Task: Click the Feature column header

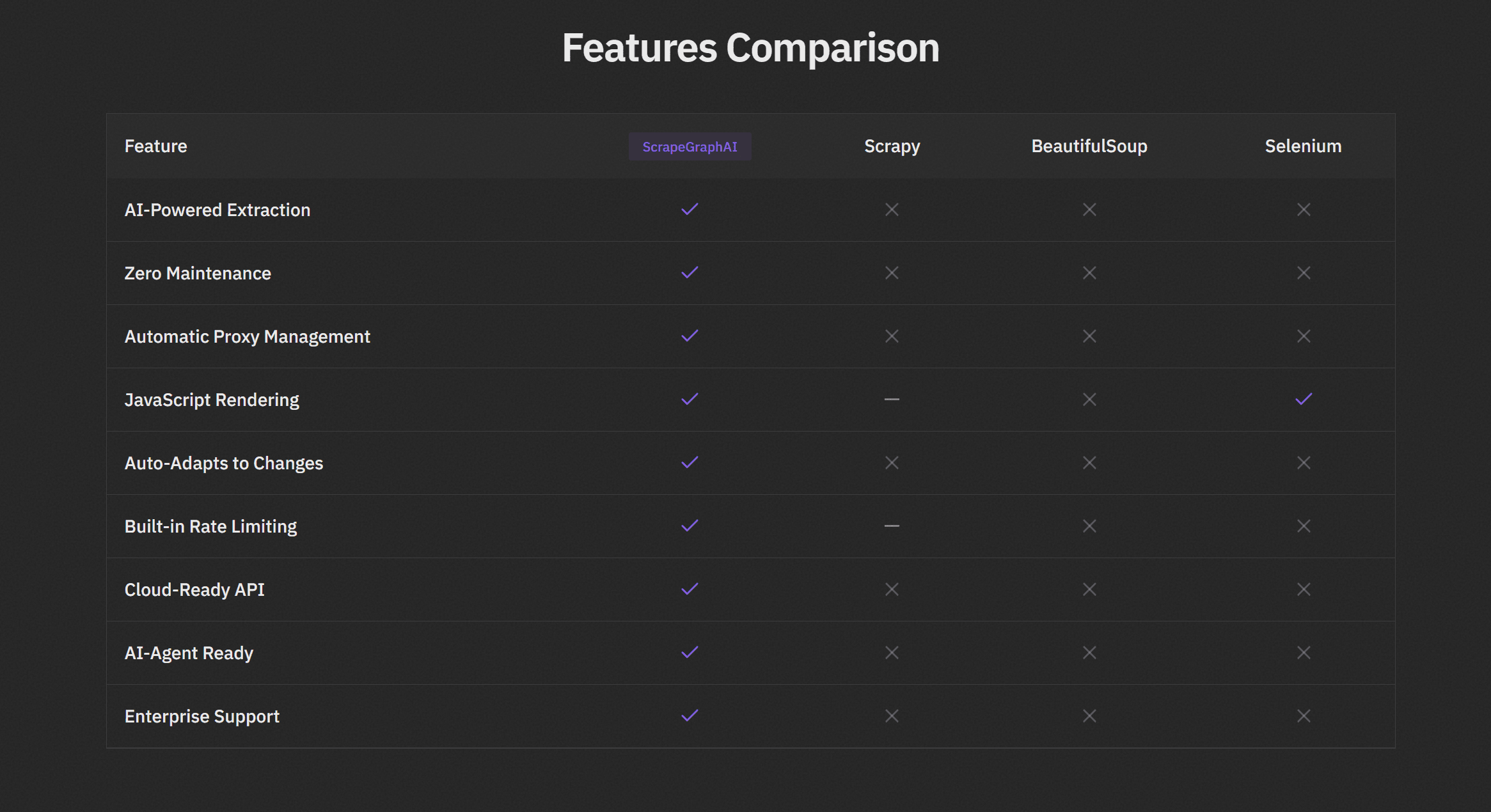Action: (x=155, y=146)
